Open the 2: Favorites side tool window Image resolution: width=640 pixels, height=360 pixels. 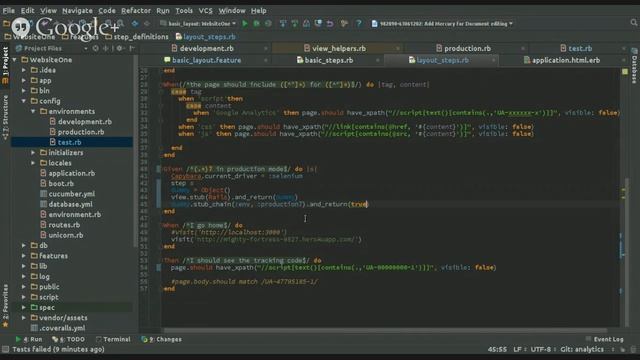(x=5, y=306)
